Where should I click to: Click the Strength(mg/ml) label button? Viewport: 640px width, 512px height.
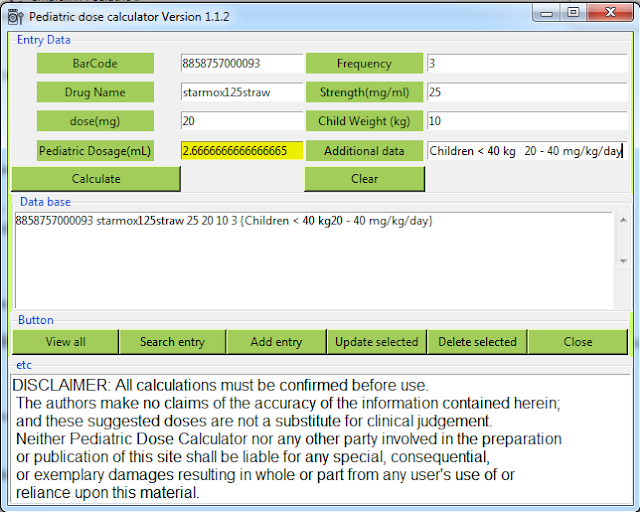364,92
